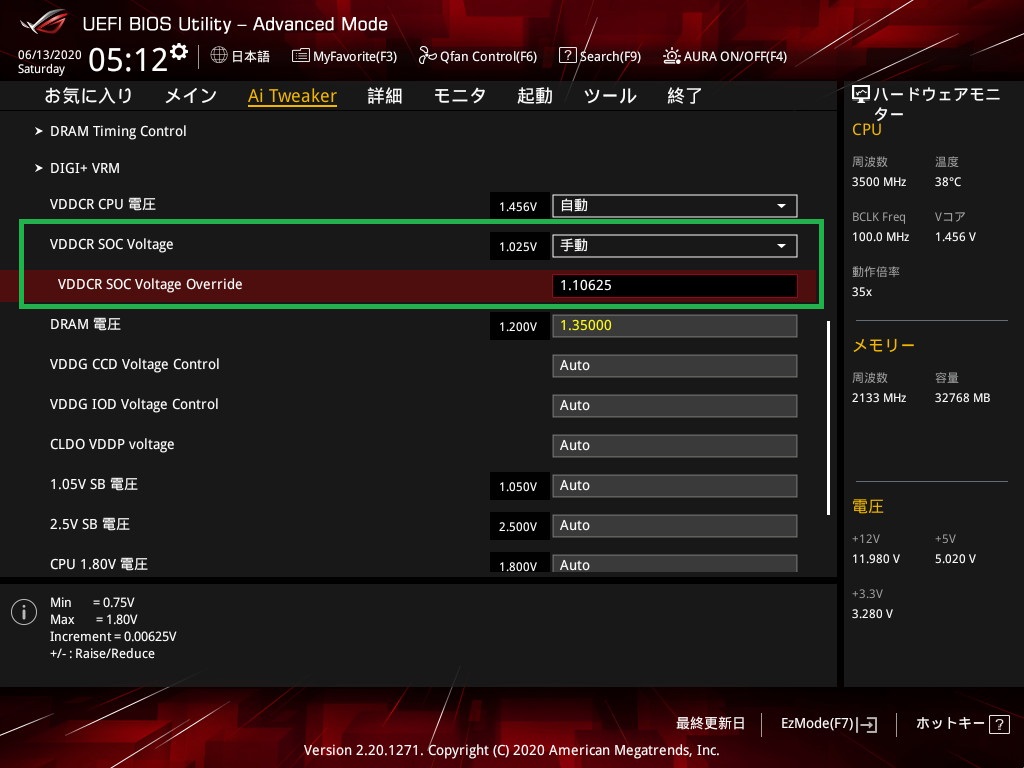The width and height of the screenshot is (1024, 768).
Task: Click the 32768 MB memory capacity
Action: coord(962,398)
